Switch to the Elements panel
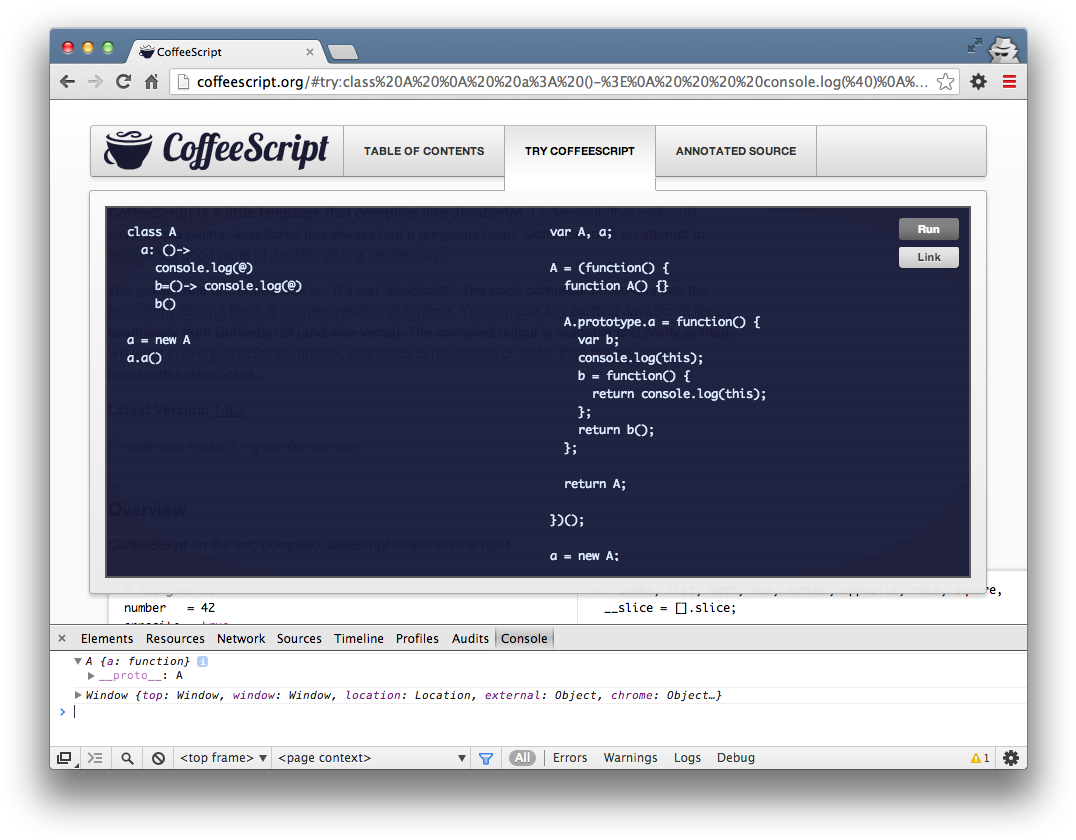The height and width of the screenshot is (840, 1076). tap(107, 638)
